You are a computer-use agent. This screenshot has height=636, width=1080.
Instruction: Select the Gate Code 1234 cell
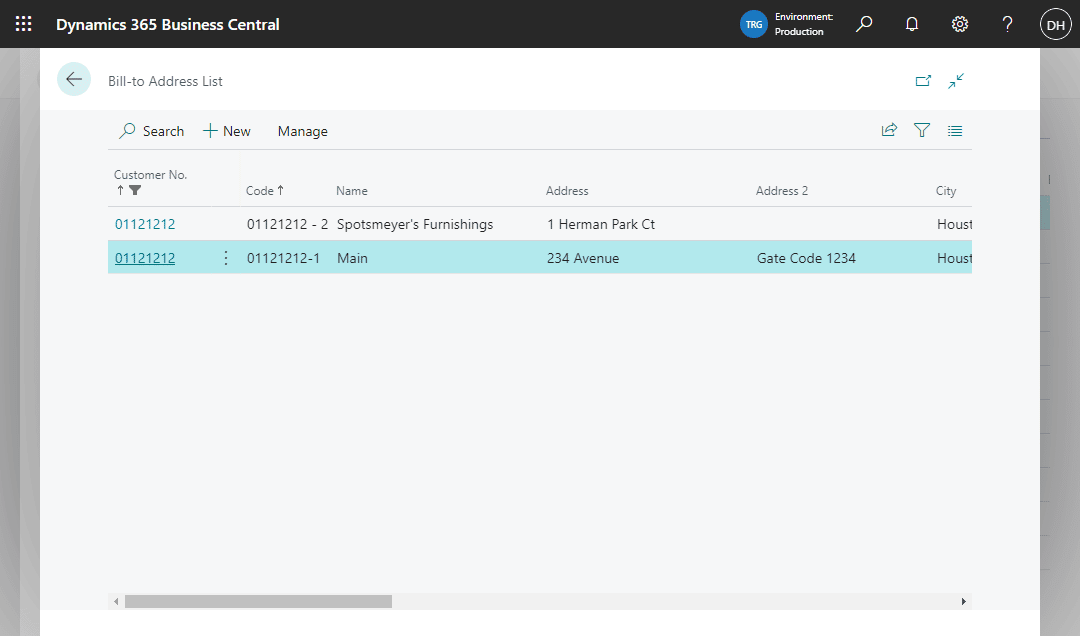tap(806, 258)
